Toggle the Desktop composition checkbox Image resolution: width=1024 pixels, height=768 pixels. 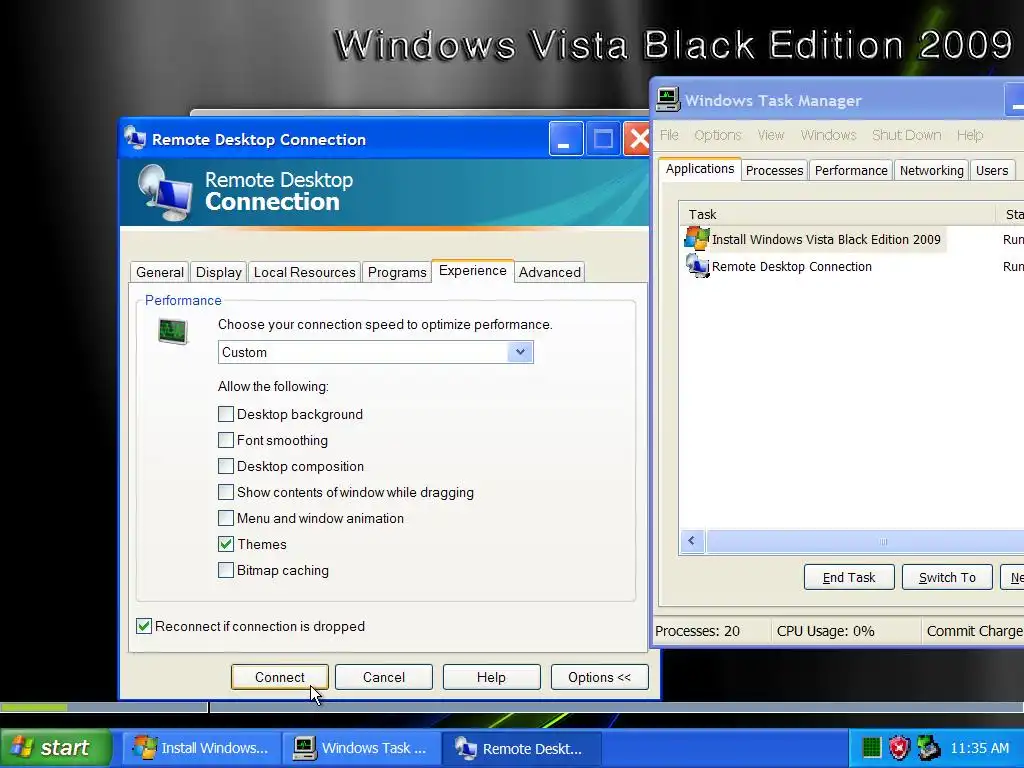(225, 466)
